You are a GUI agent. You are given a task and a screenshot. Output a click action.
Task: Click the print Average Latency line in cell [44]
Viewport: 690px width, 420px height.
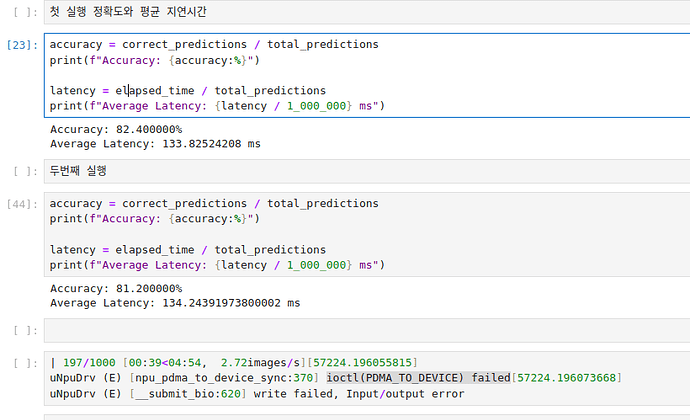[x=217, y=265]
